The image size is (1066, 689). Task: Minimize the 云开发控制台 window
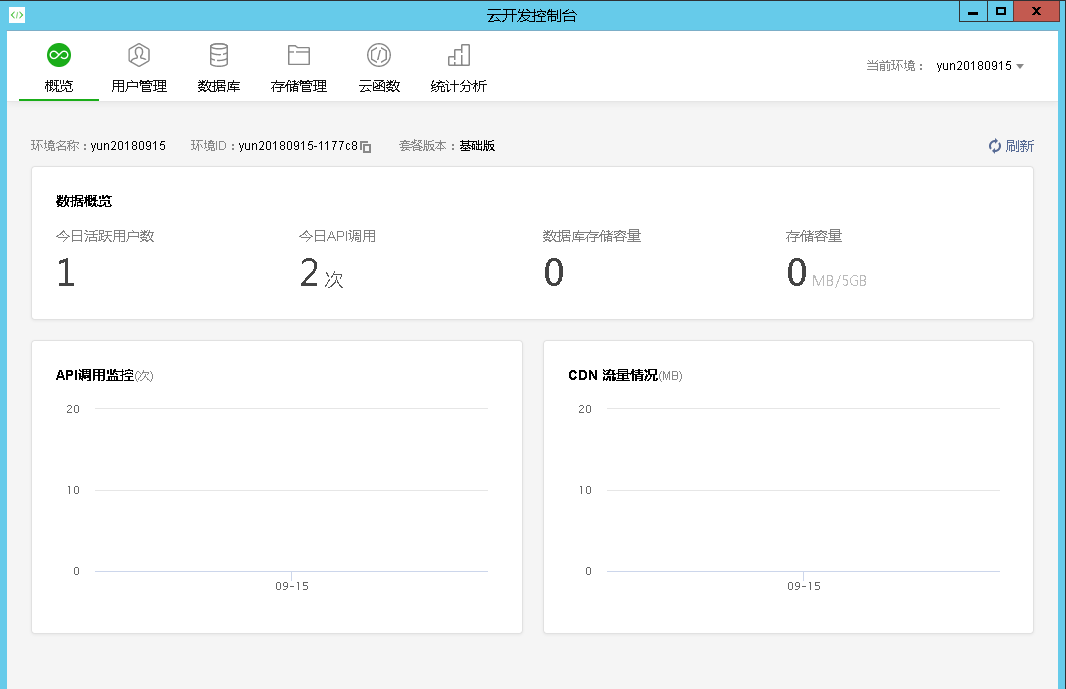[x=971, y=11]
